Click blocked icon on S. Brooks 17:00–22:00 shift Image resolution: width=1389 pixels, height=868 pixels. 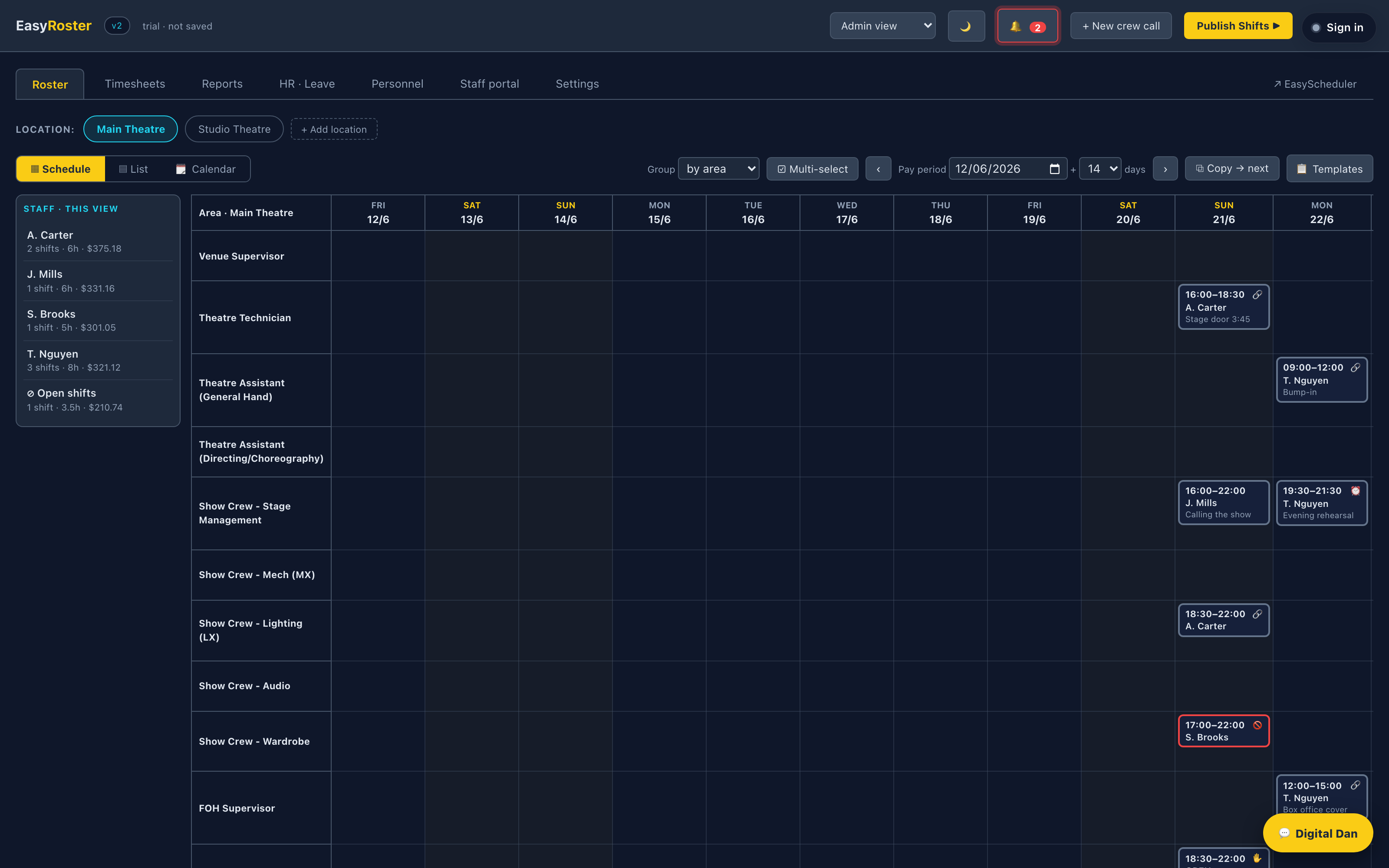tap(1257, 725)
